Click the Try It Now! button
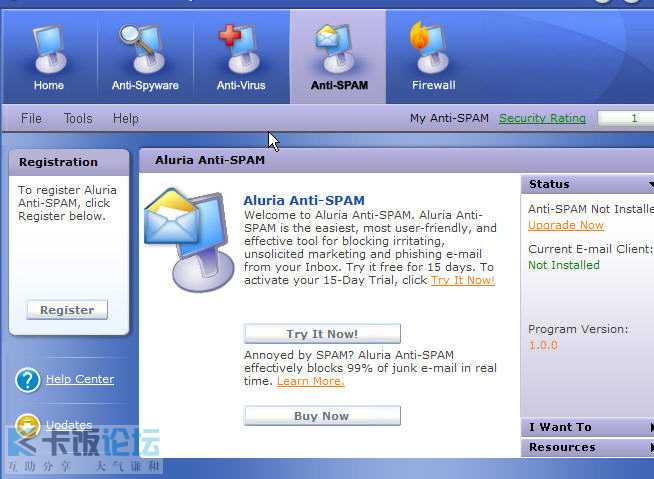Screen dimensions: 654x479 (x=322, y=334)
